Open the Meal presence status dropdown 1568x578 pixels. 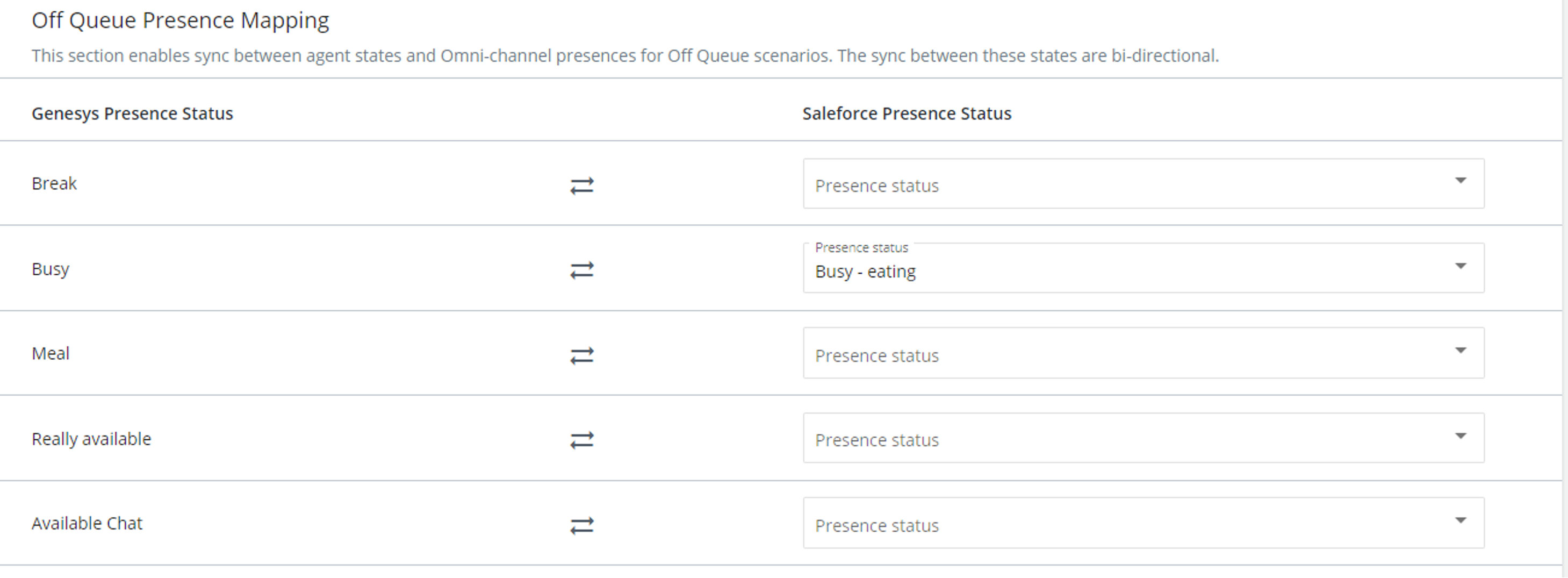point(1132,353)
